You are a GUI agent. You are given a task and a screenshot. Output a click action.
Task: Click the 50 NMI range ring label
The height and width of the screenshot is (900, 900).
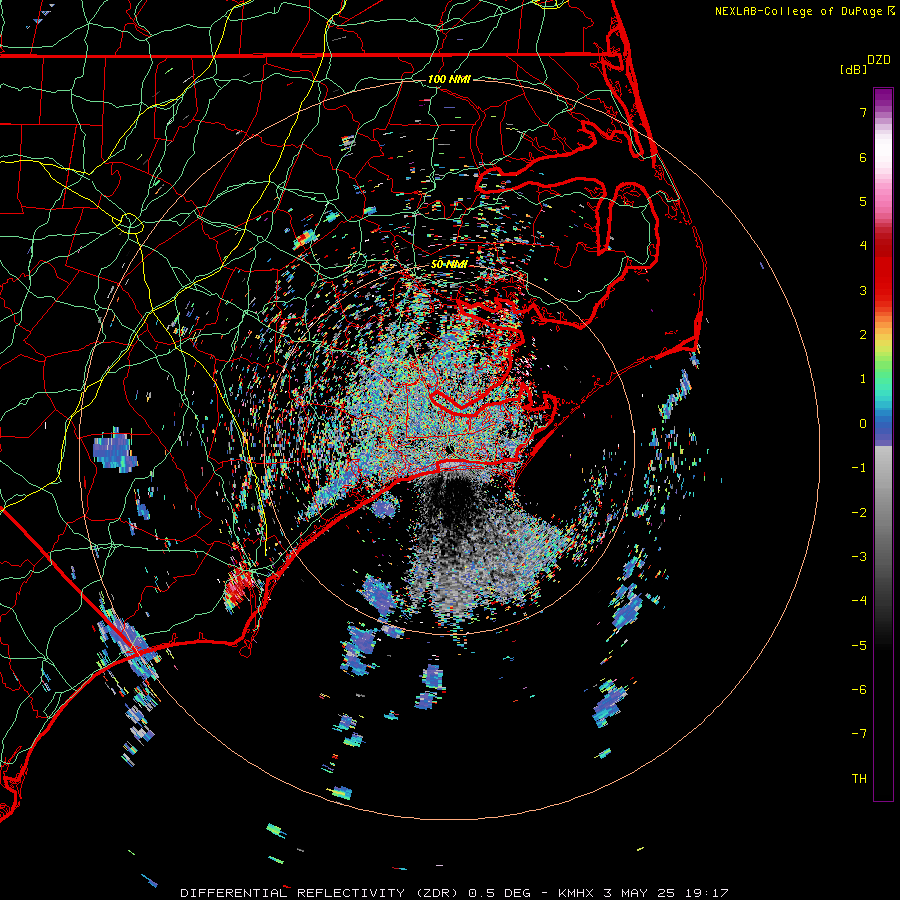pyautogui.click(x=449, y=264)
